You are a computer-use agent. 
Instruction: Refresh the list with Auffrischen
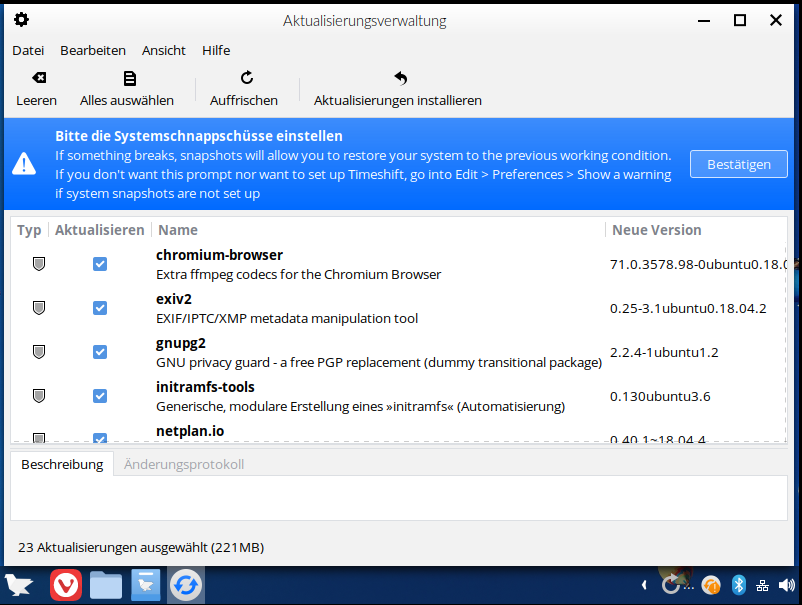244,79
